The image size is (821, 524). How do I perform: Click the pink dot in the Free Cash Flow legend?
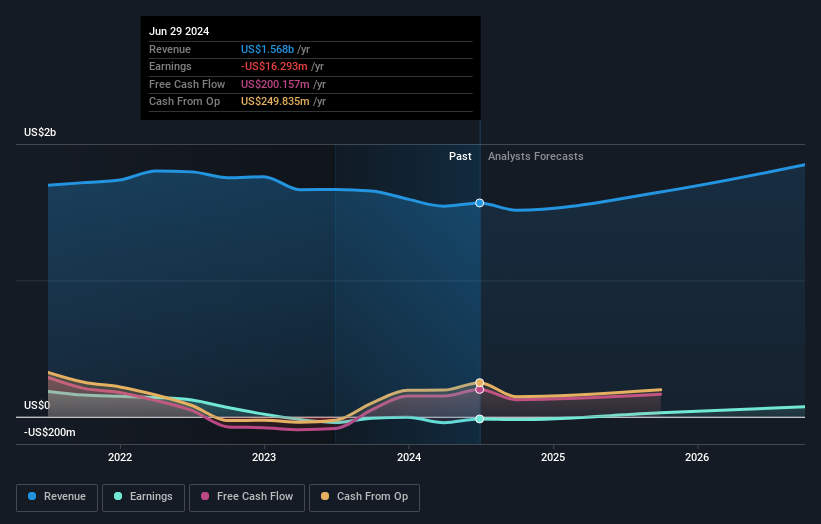pyautogui.click(x=205, y=496)
